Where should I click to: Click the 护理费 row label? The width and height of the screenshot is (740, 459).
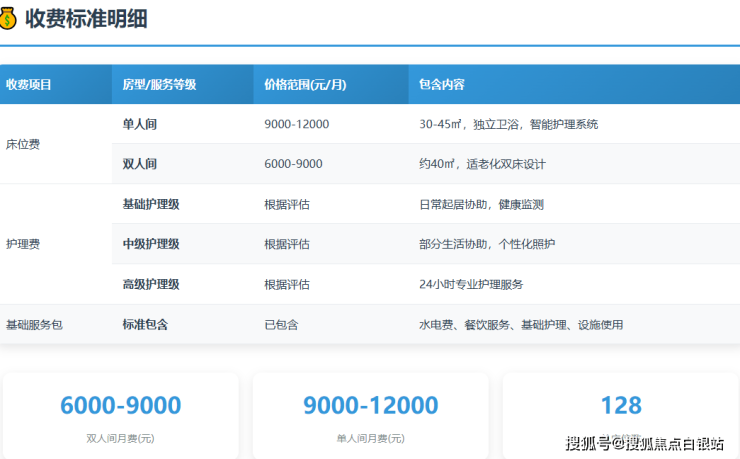point(23,244)
